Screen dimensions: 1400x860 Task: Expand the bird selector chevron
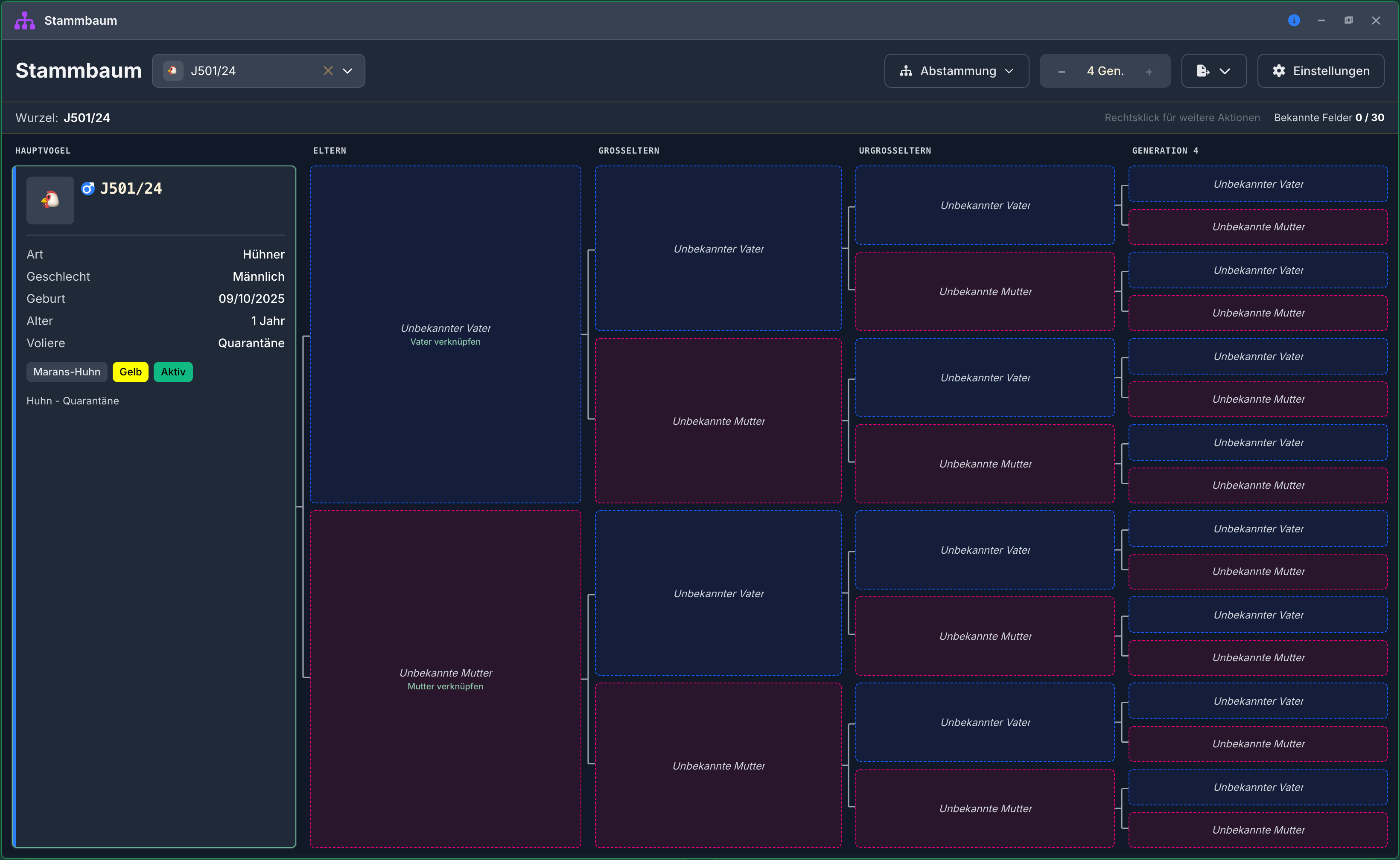347,70
